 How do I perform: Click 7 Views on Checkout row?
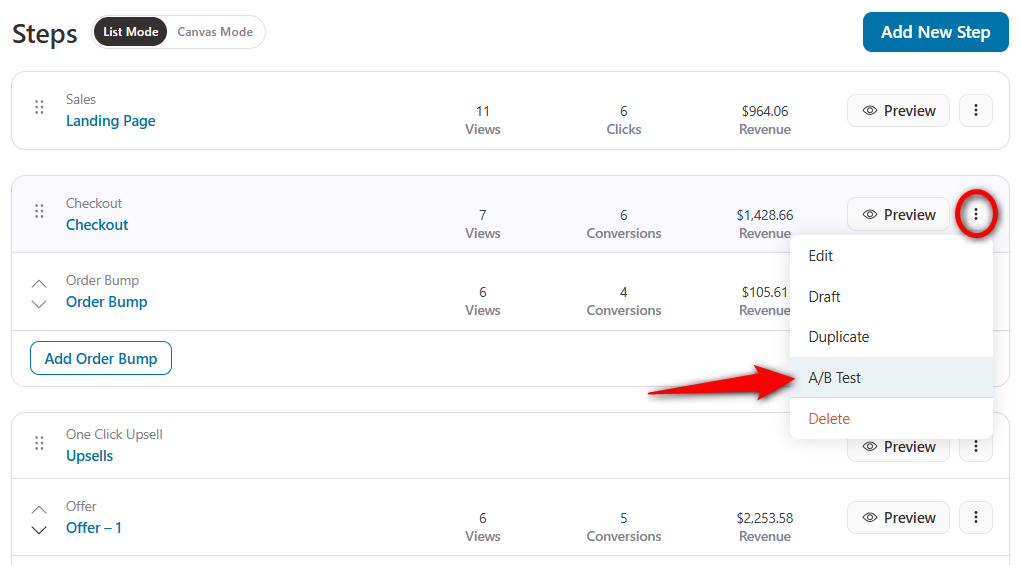coord(483,224)
